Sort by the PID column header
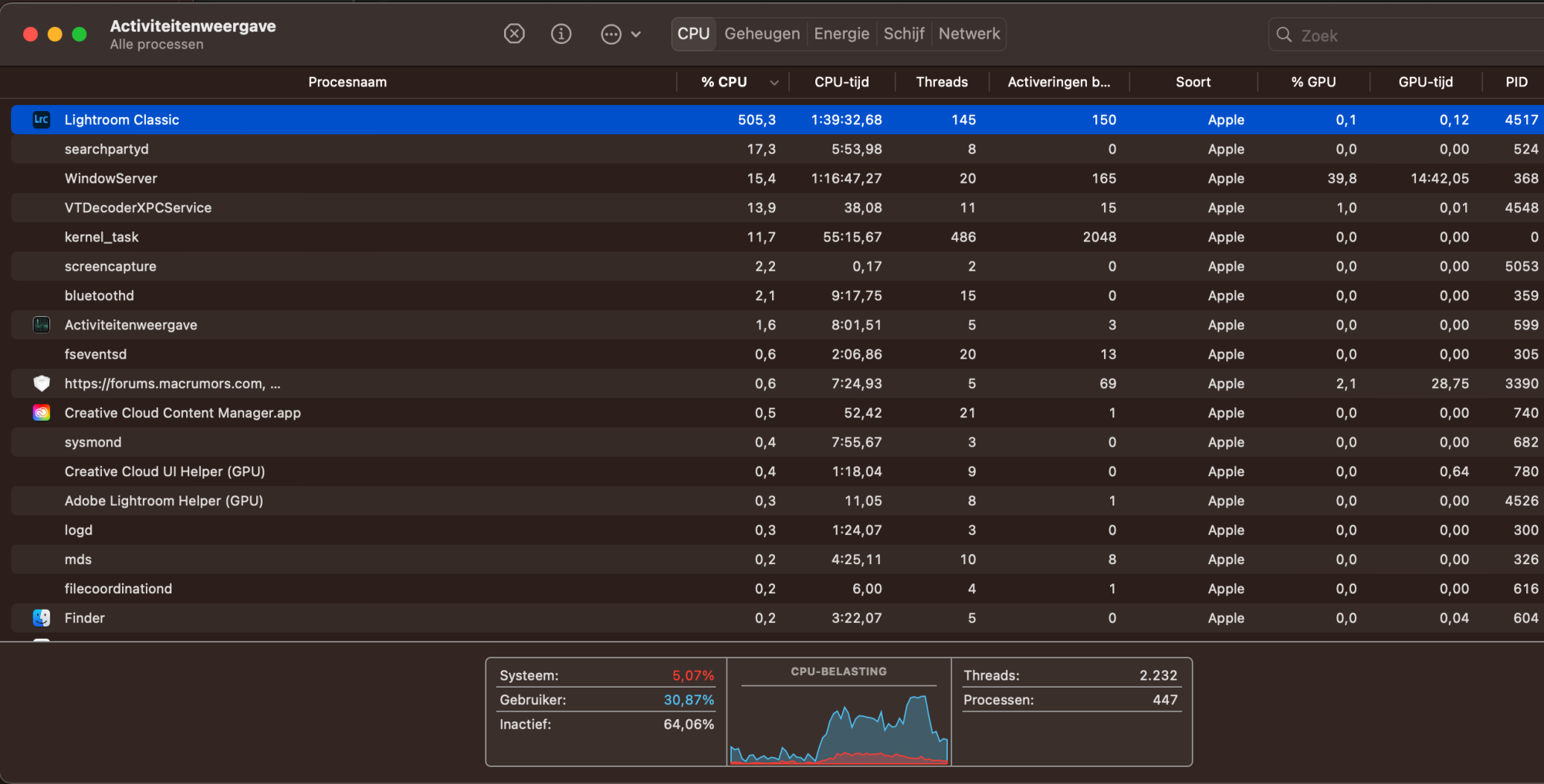Image resolution: width=1544 pixels, height=784 pixels. pos(1516,82)
